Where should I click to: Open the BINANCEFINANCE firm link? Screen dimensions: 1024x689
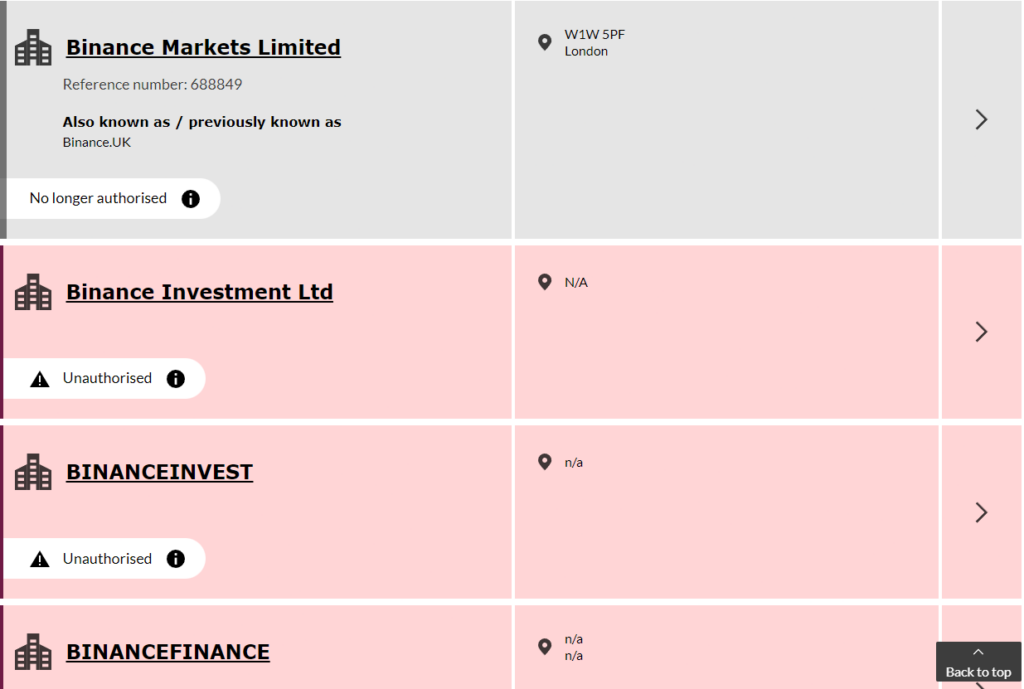pyautogui.click(x=168, y=652)
